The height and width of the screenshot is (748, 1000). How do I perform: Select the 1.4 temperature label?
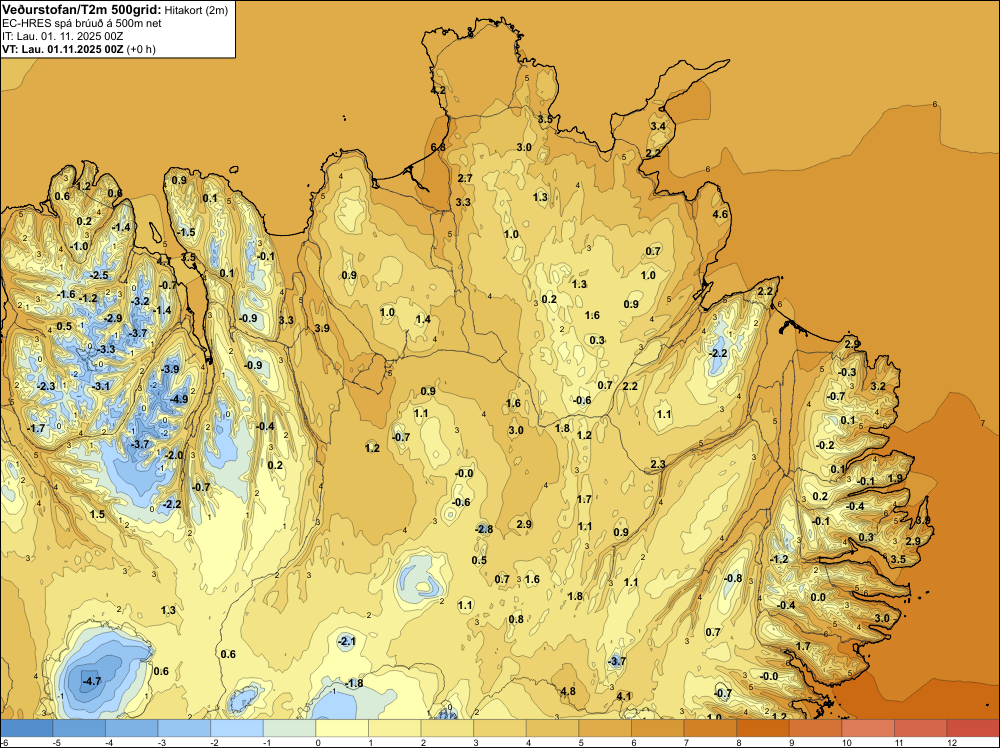[x=423, y=319]
